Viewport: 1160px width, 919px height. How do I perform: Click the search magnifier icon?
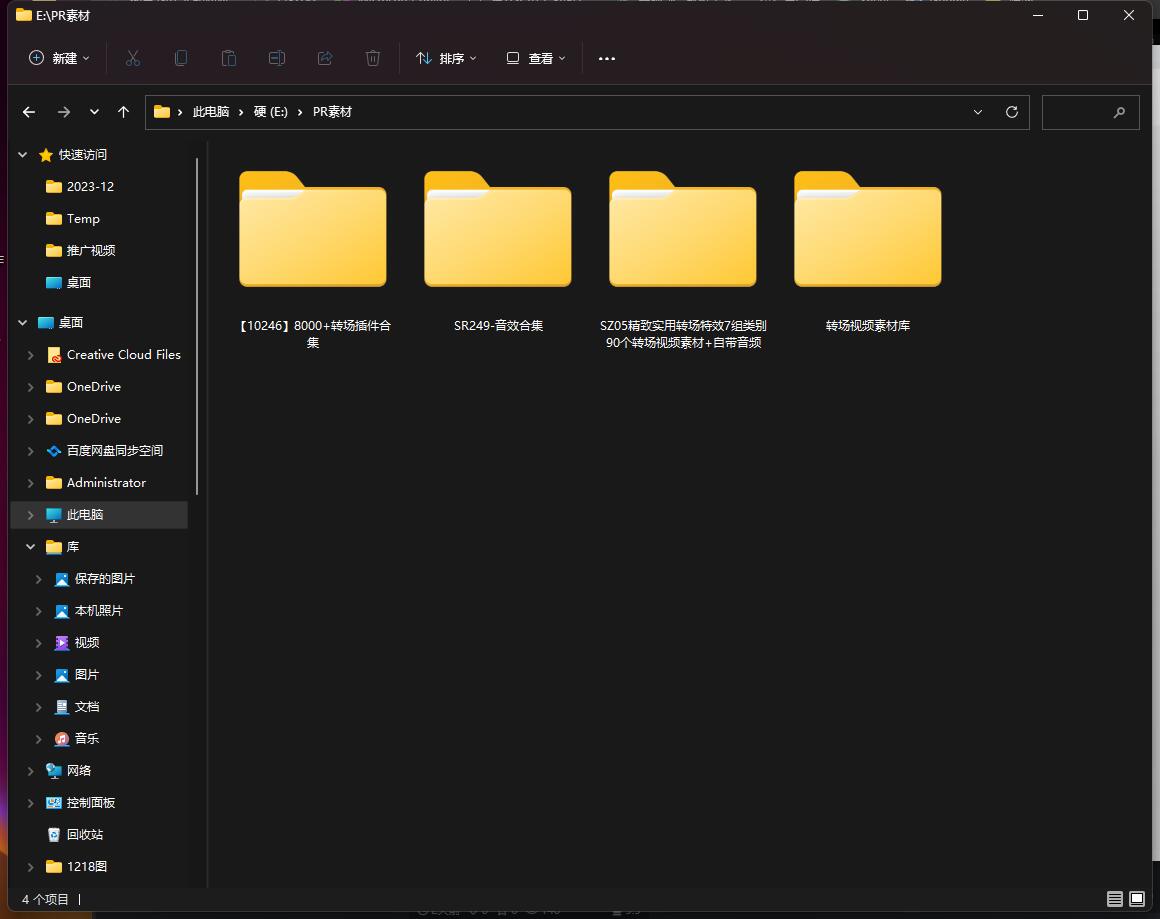1119,112
